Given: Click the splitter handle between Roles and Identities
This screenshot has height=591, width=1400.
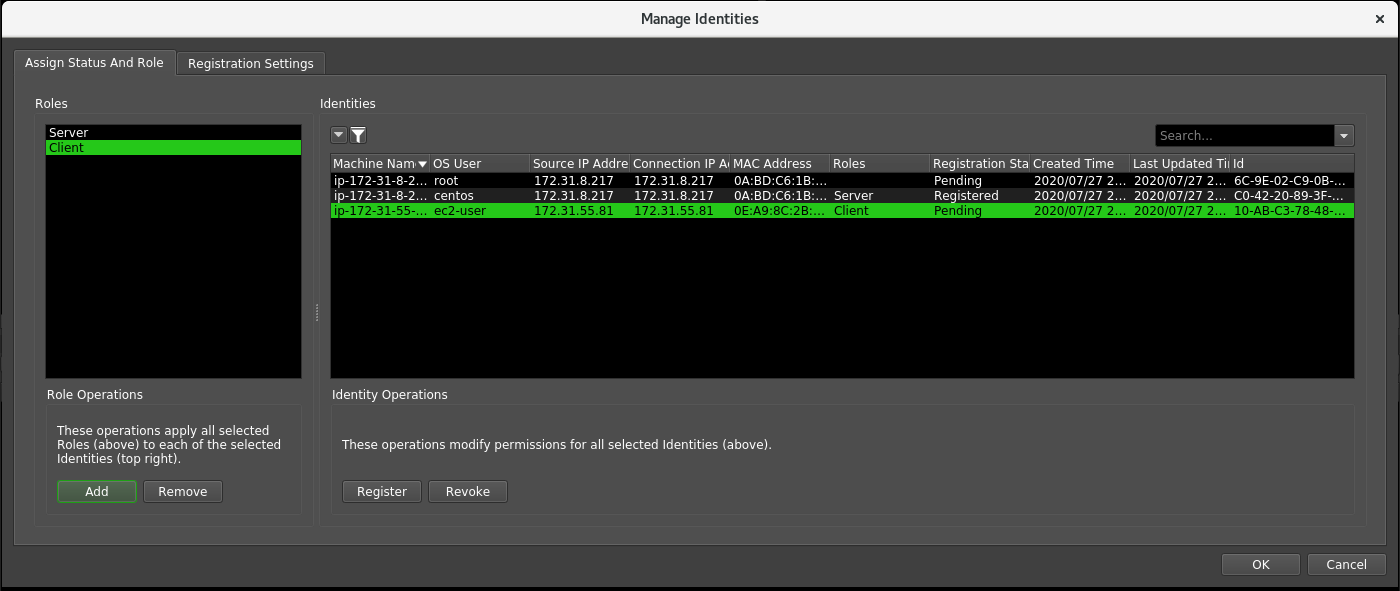Looking at the screenshot, I should (317, 313).
